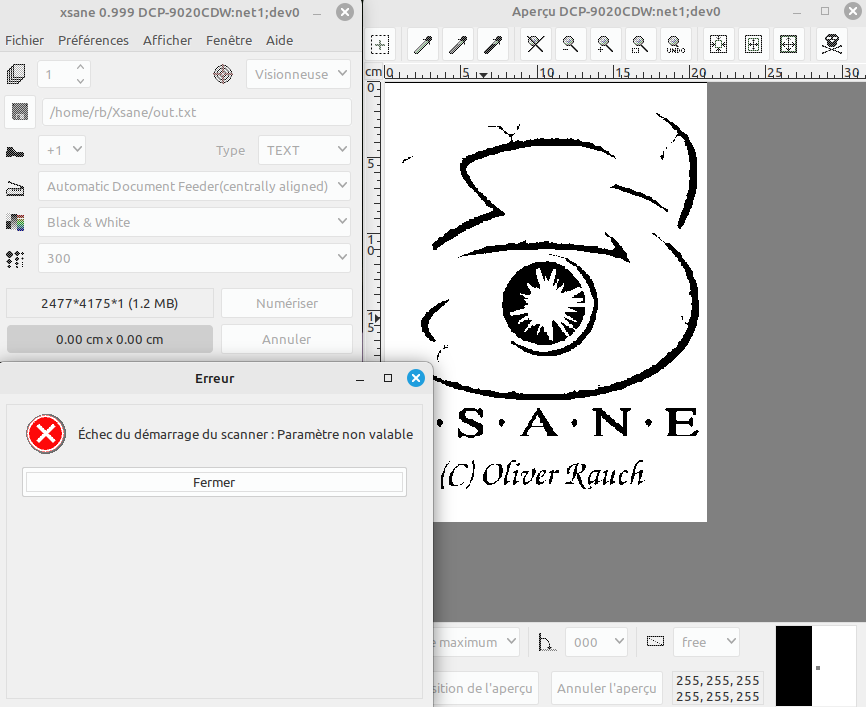Click the /home/rb/Xsane/out.txt filename field

[x=197, y=112]
